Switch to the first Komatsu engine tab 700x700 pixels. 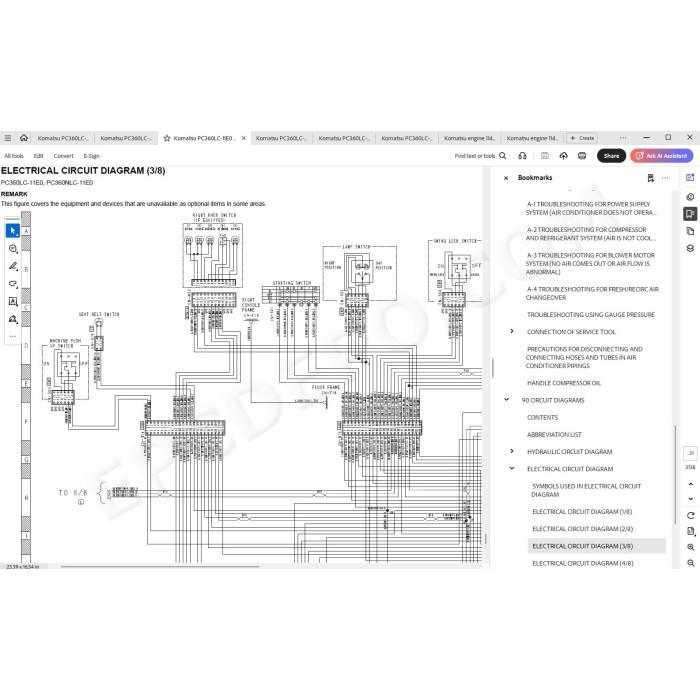pos(469,138)
